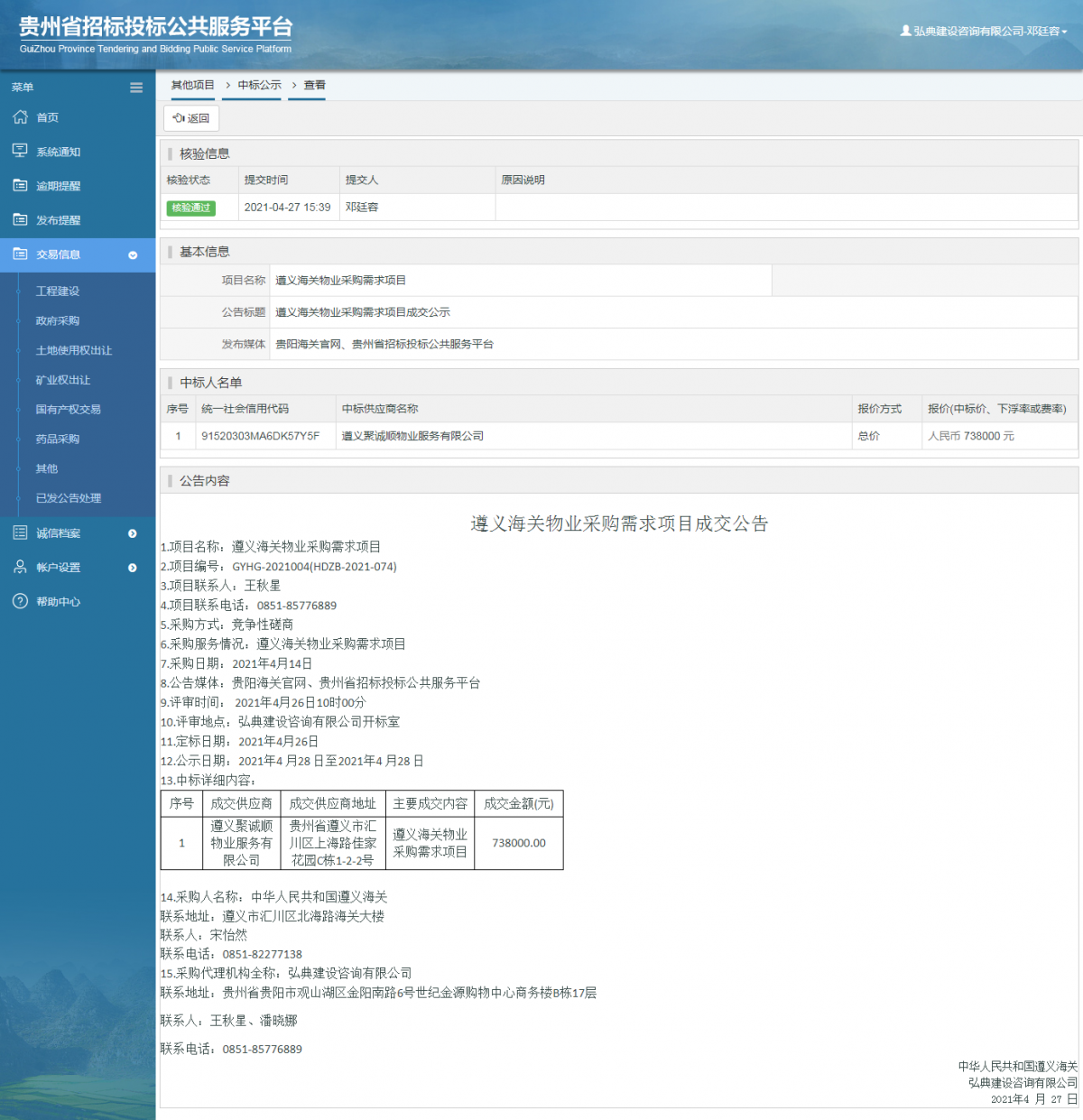This screenshot has width=1083, height=1120.
Task: Click project name value 遵义海关物业采购需求项目
Action: 340,281
